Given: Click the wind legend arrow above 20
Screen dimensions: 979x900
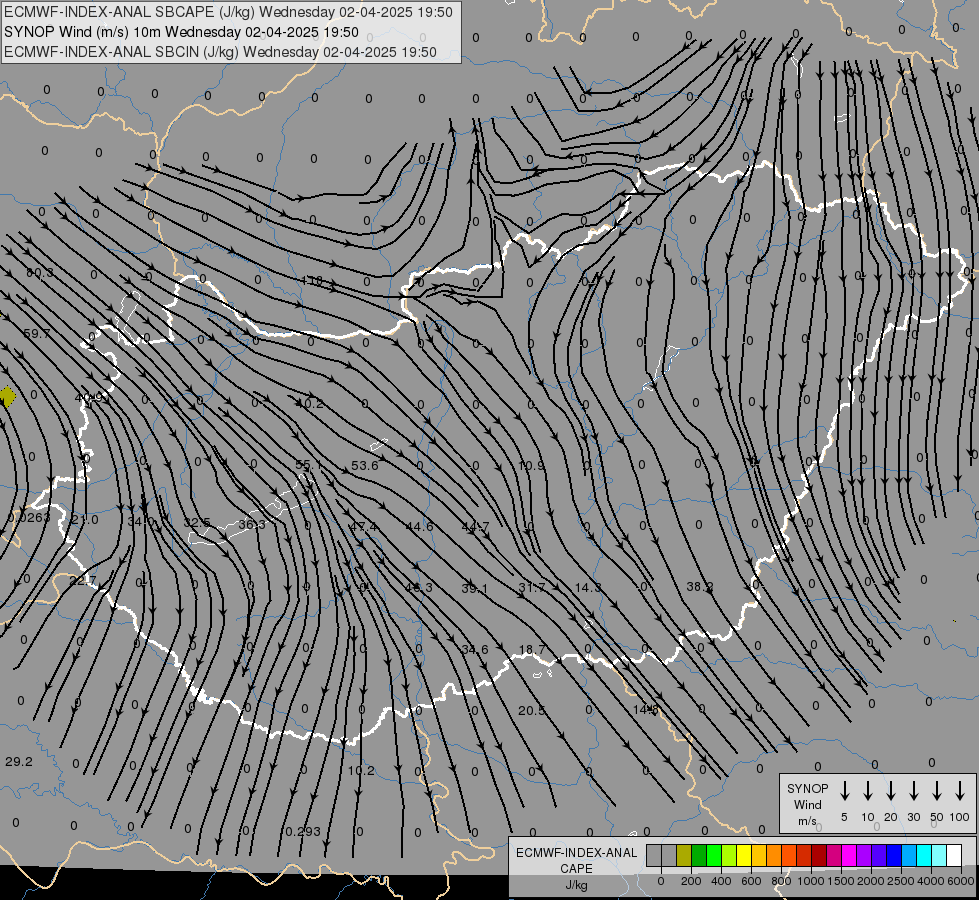Looking at the screenshot, I should click(x=891, y=790).
